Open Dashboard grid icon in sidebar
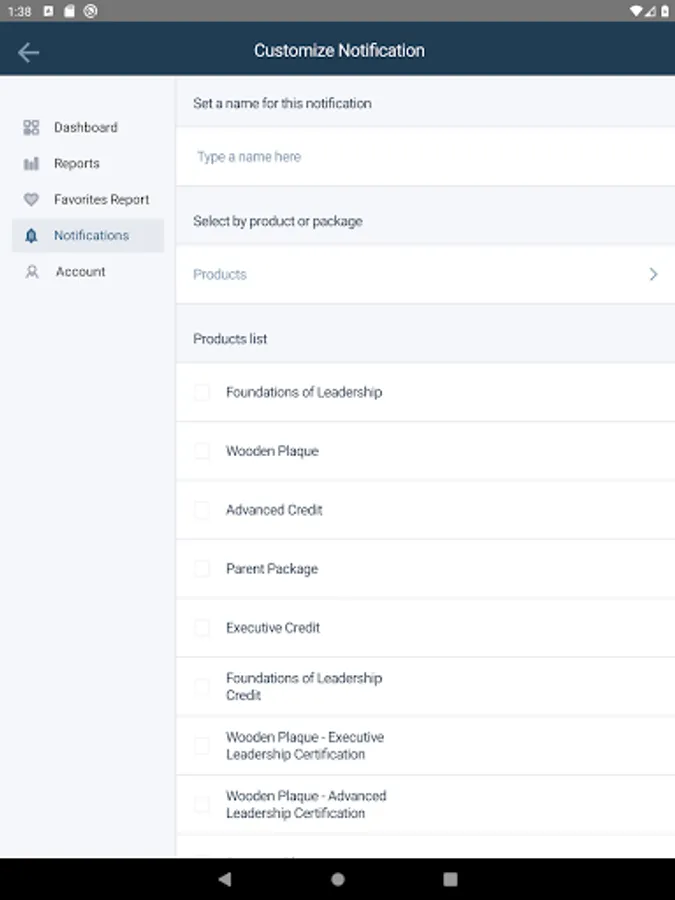This screenshot has height=900, width=675. coord(31,127)
